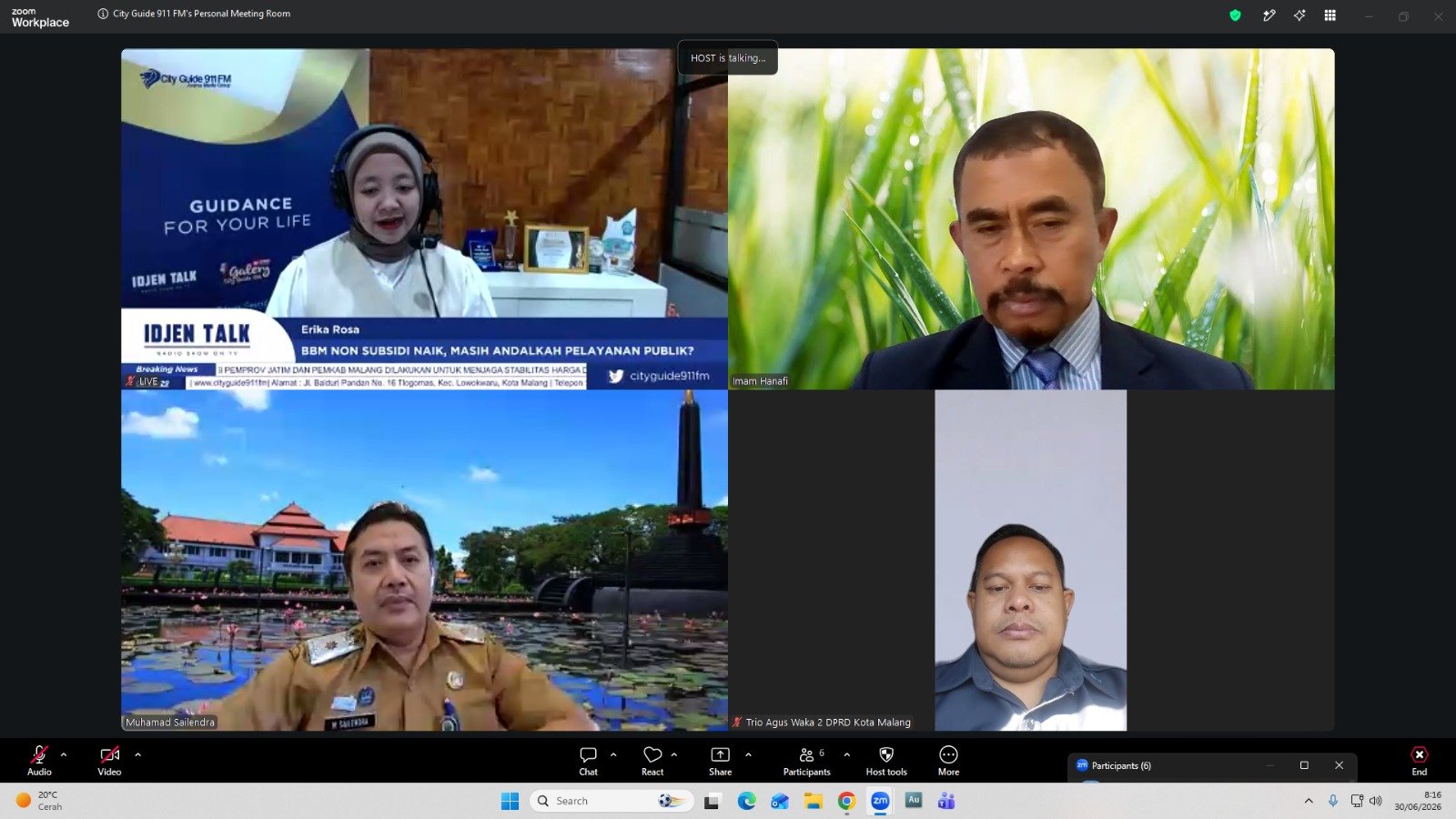
Task: Click the taskbar Search box
Action: 612,801
